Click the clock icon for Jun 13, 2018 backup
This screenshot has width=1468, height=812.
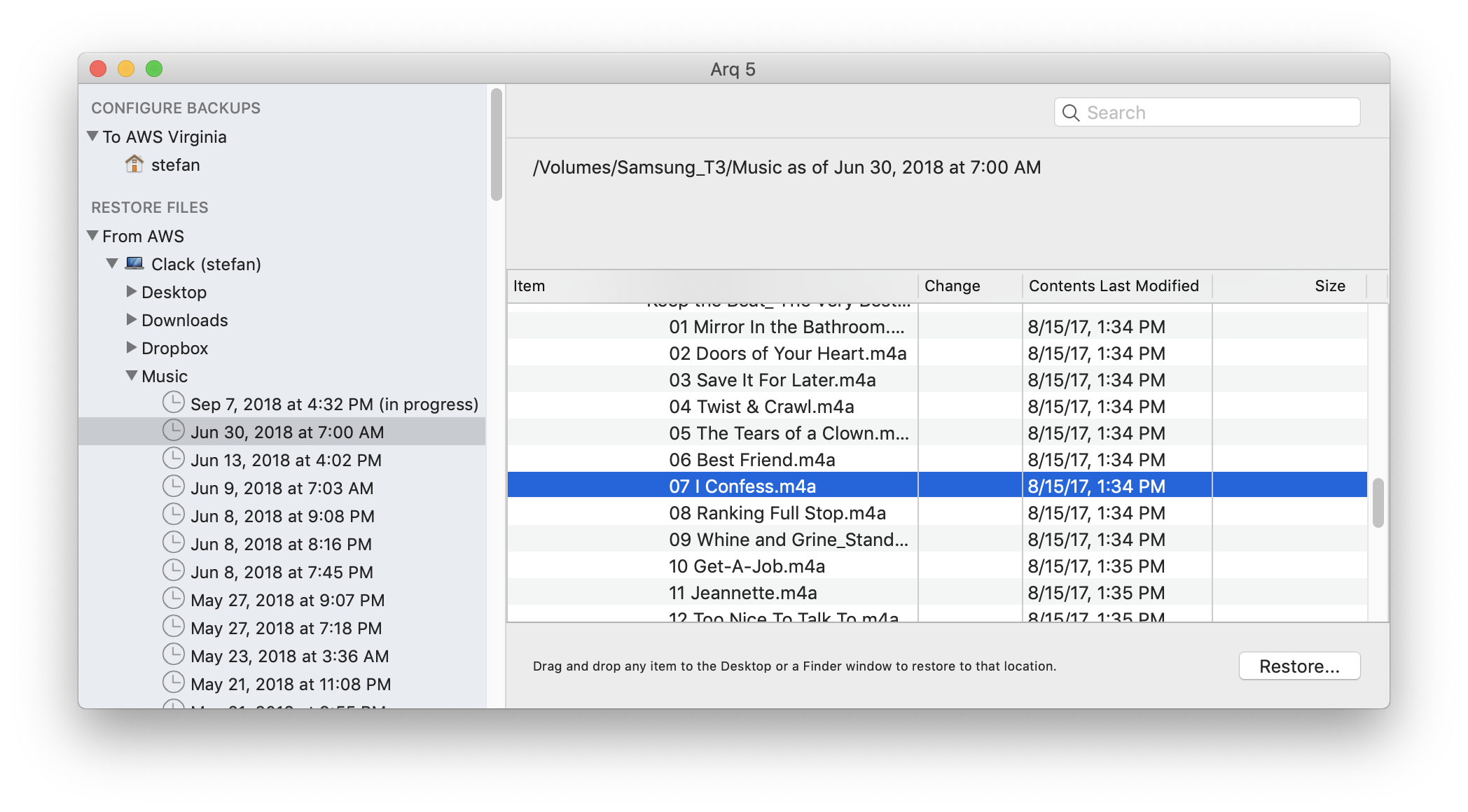click(x=173, y=458)
